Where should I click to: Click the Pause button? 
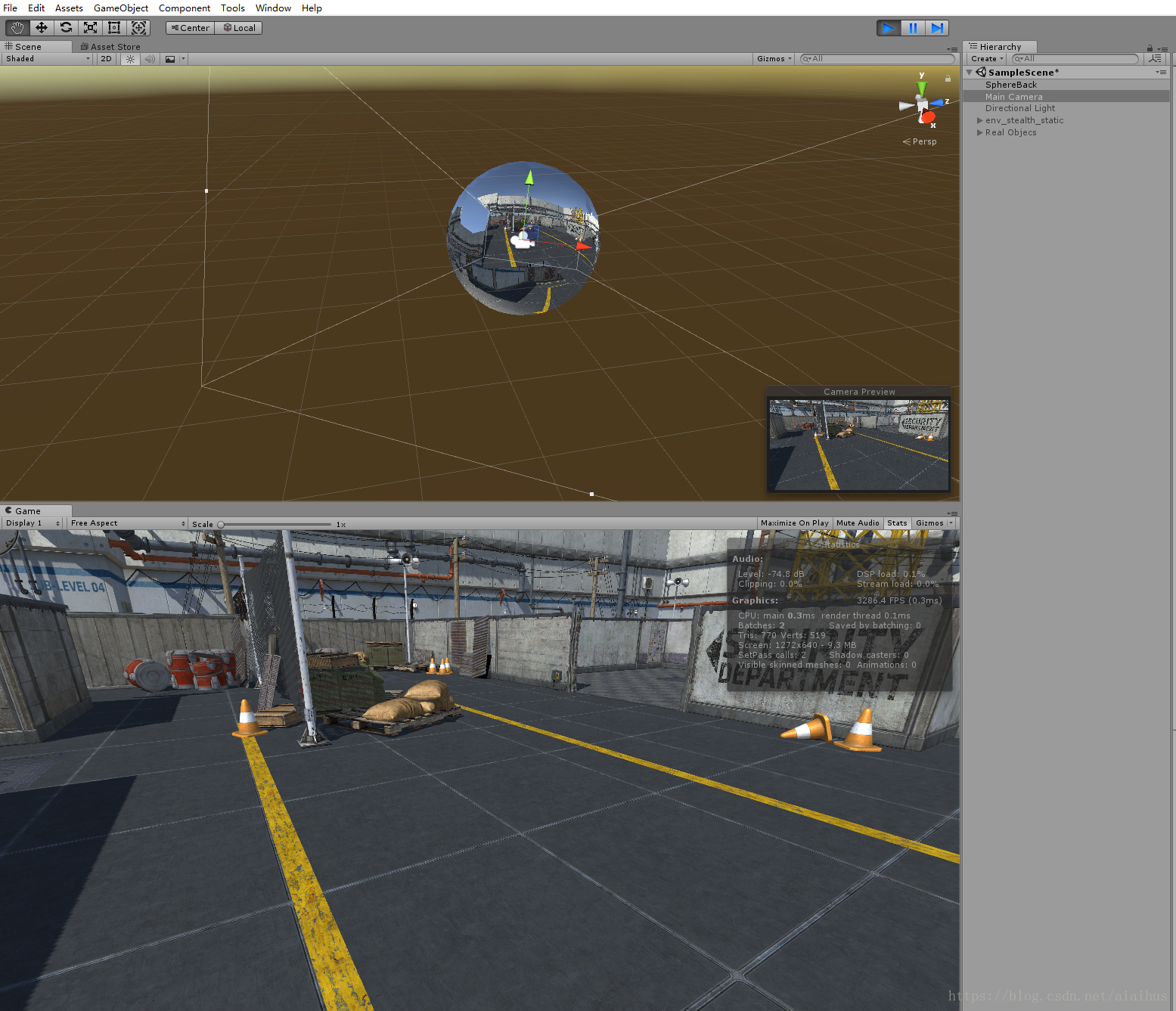click(x=913, y=28)
